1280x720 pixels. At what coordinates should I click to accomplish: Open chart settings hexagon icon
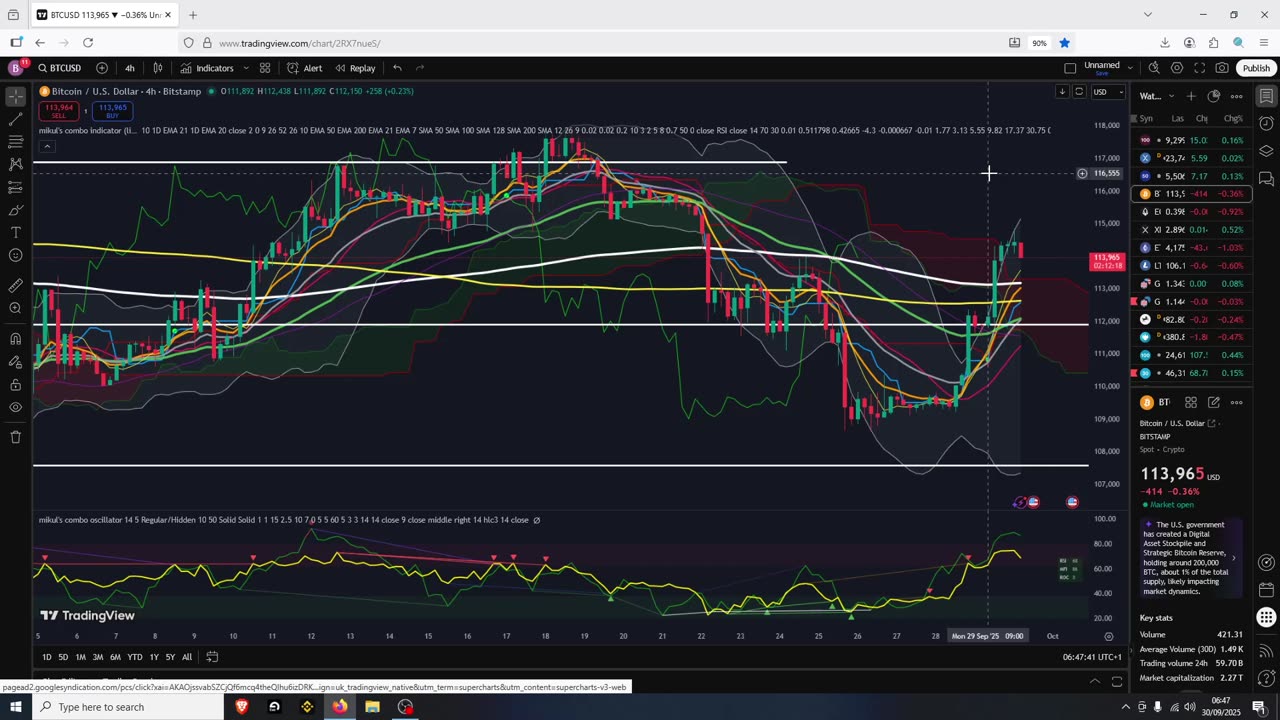[1177, 68]
